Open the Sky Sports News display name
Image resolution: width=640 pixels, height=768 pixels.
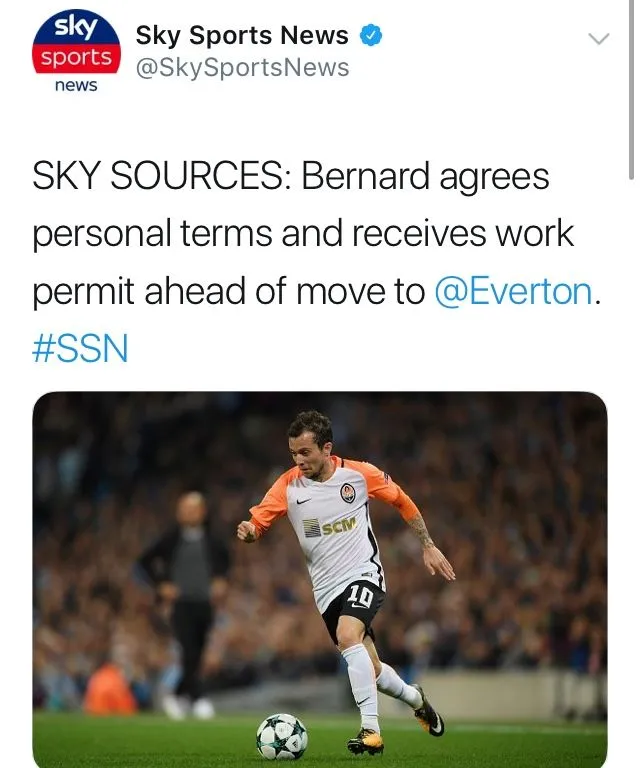(x=241, y=36)
